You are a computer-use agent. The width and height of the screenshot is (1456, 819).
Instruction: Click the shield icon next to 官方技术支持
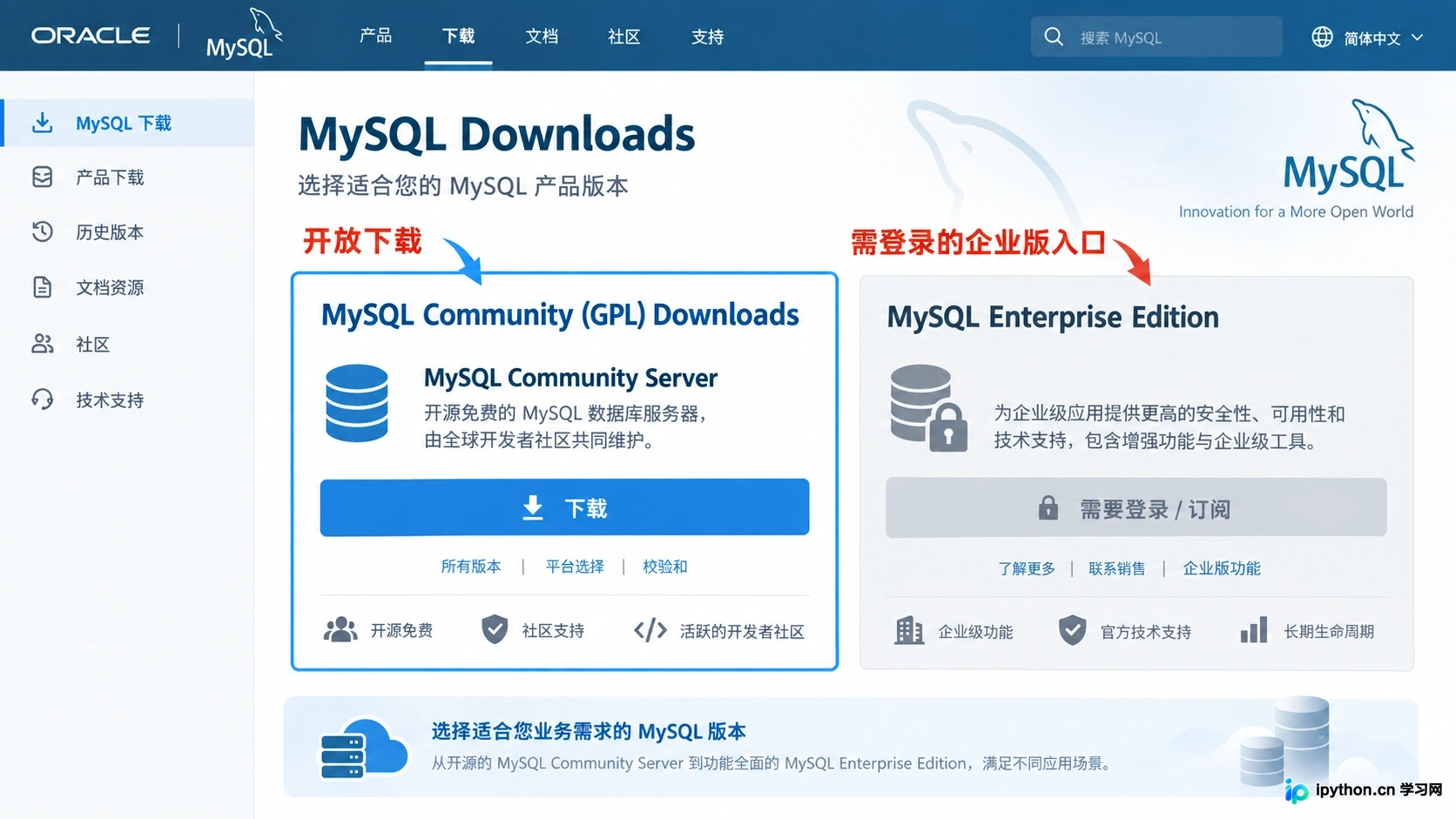click(x=1072, y=630)
